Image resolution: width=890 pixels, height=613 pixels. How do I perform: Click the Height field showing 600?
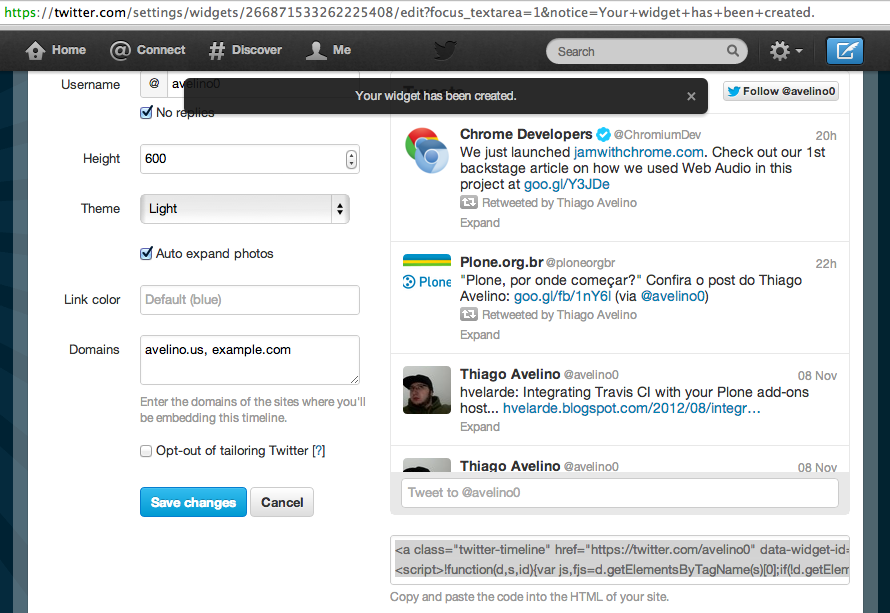[250, 159]
